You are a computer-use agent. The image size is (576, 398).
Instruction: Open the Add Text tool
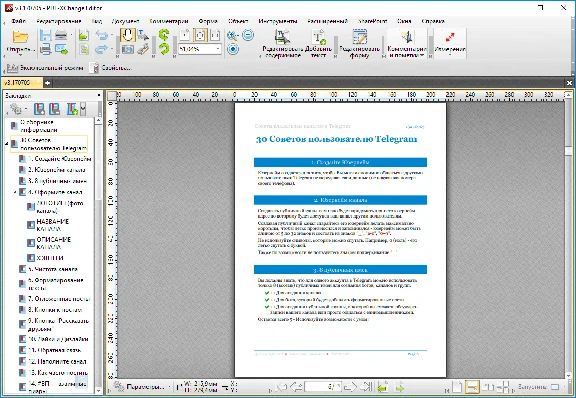pos(318,43)
